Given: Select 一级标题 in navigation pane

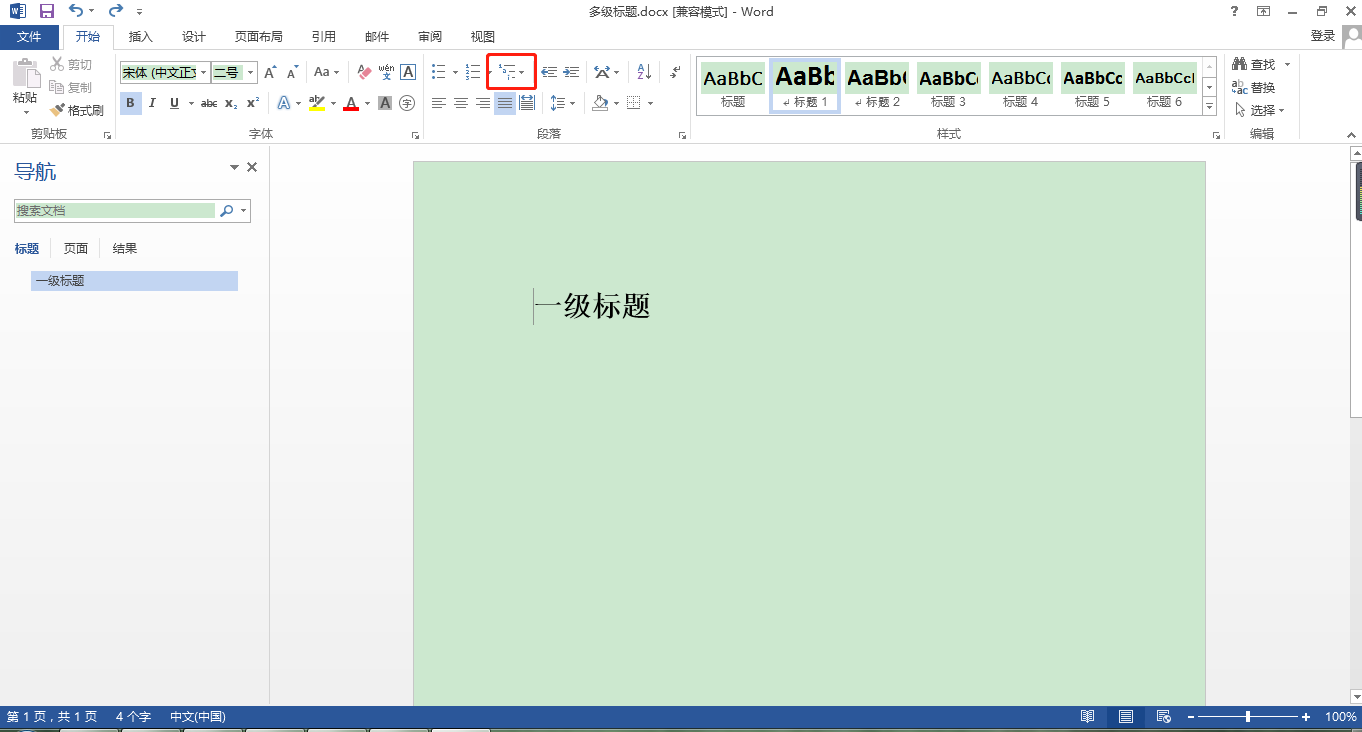Looking at the screenshot, I should pos(134,281).
